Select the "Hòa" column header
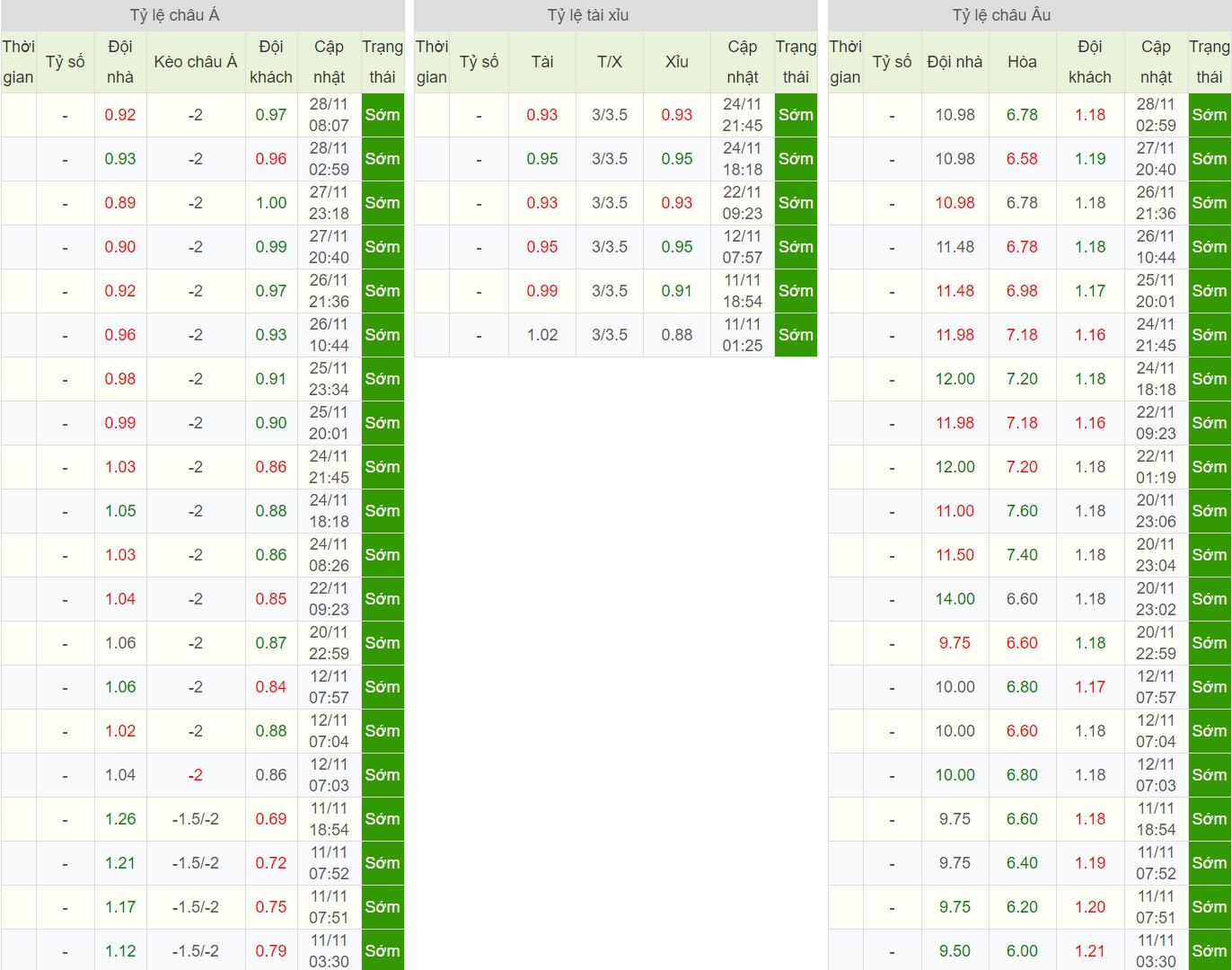Screen dimensions: 1232x970 pos(1022,62)
